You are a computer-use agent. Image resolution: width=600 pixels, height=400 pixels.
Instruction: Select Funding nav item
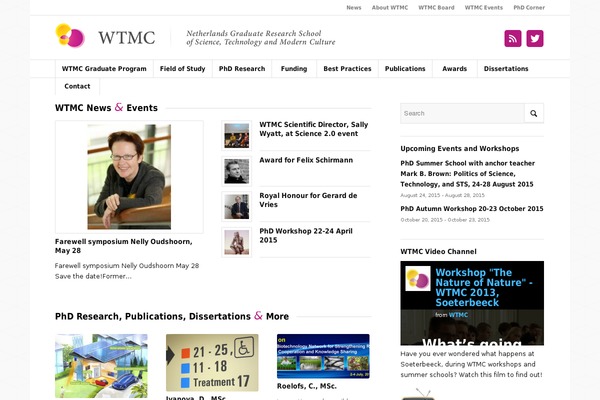pyautogui.click(x=294, y=69)
